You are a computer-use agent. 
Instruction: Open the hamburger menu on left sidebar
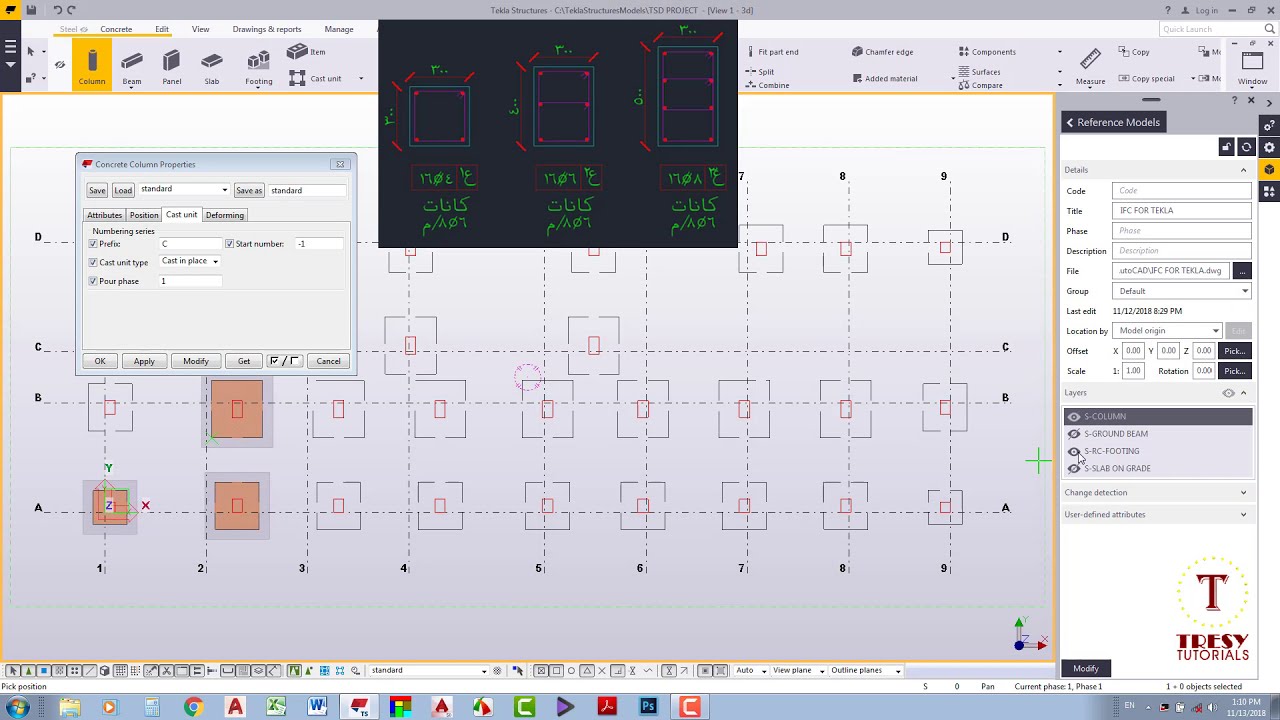10,47
